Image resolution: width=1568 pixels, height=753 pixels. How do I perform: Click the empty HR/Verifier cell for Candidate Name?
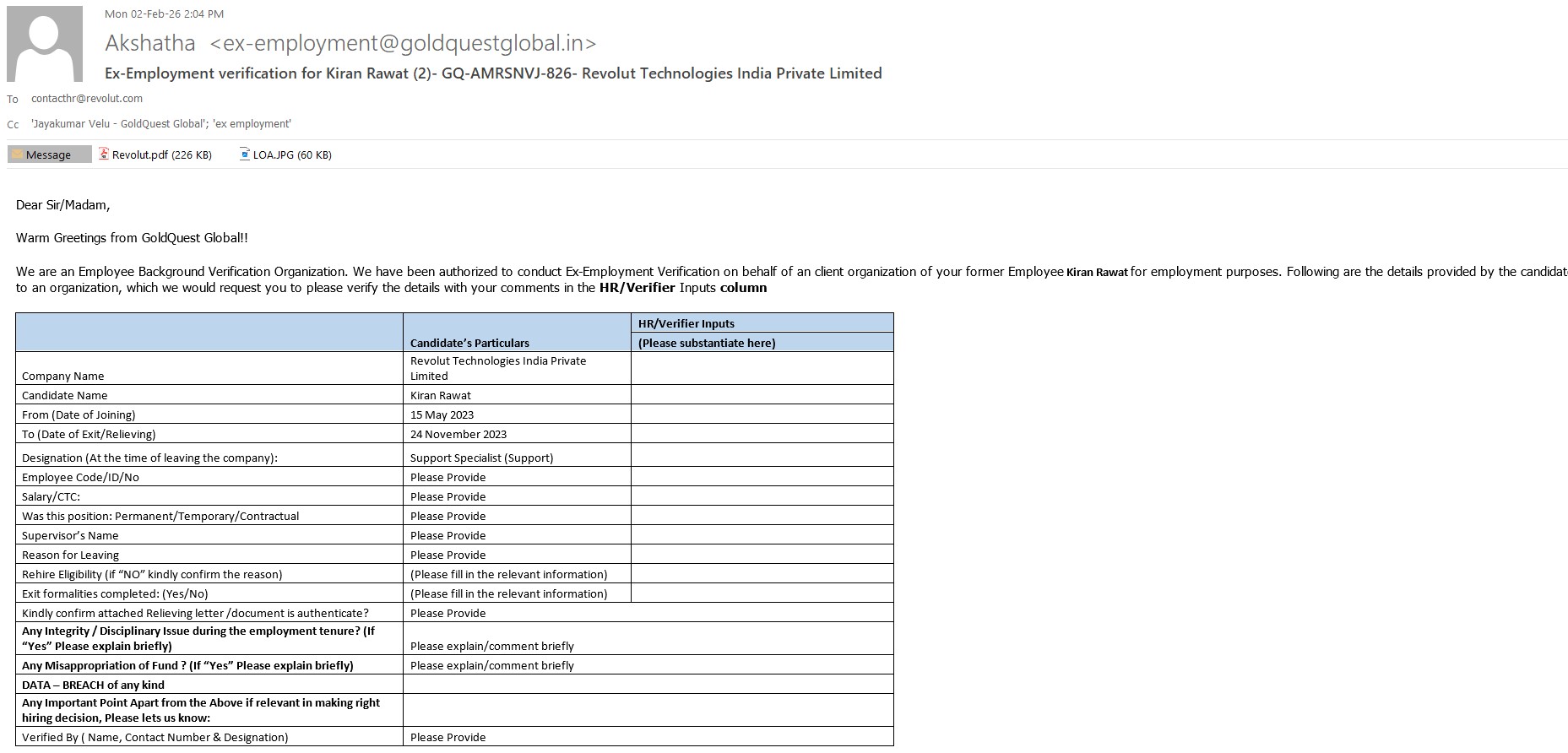coord(762,395)
